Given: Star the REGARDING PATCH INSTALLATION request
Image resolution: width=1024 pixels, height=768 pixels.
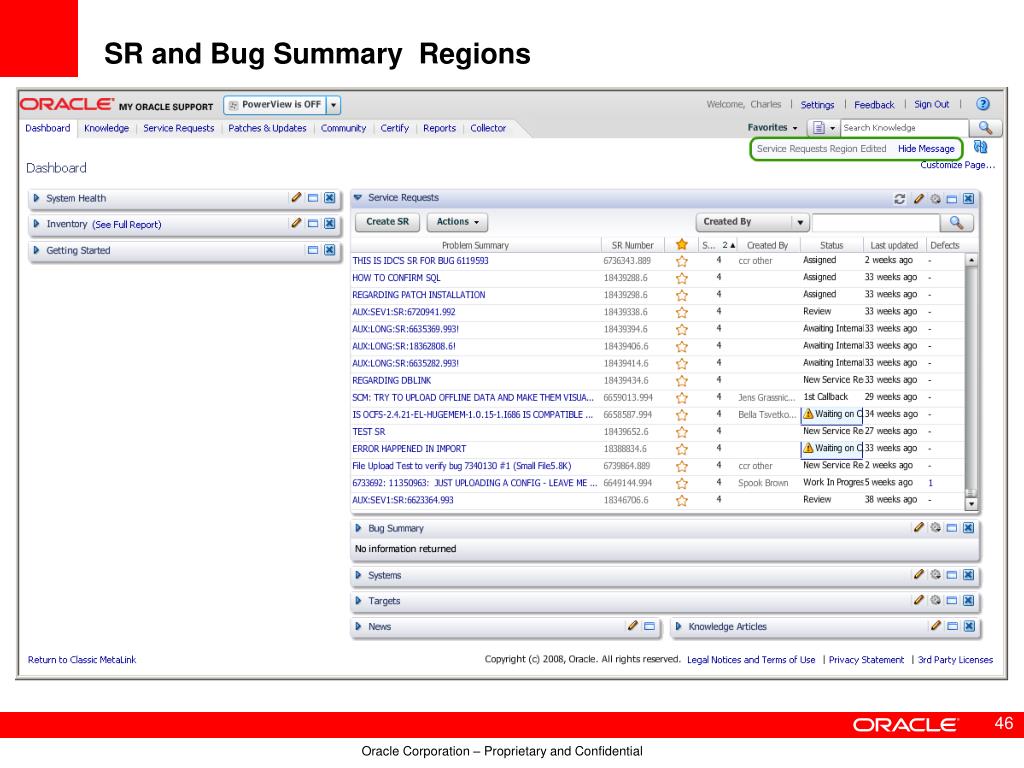Looking at the screenshot, I should [x=682, y=295].
